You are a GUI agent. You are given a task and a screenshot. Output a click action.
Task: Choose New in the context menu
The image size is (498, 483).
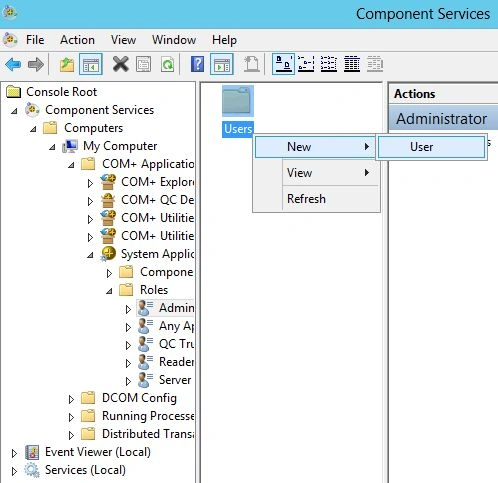click(x=316, y=147)
